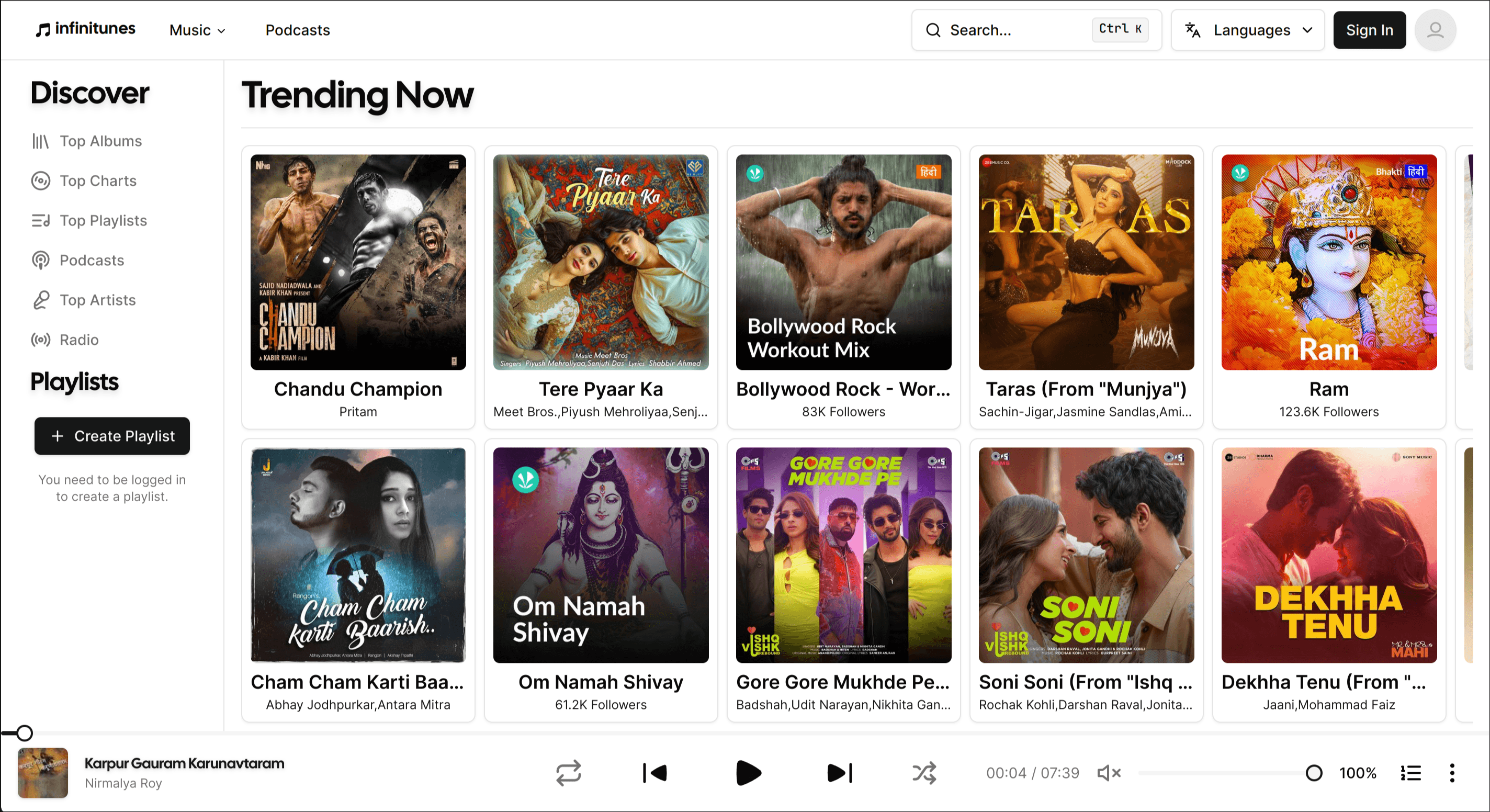
Task: Select Top Artists from the sidebar
Action: pyautogui.click(x=98, y=300)
